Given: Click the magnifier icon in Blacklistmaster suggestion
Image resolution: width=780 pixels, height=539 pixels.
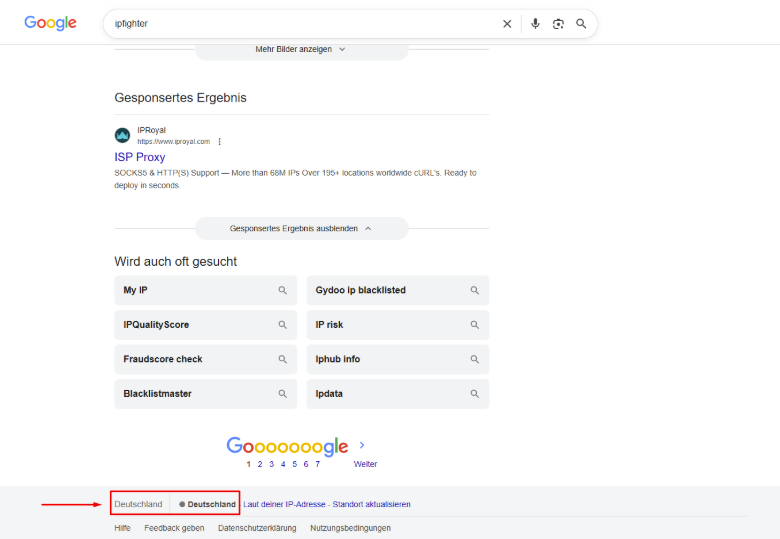Looking at the screenshot, I should (283, 394).
